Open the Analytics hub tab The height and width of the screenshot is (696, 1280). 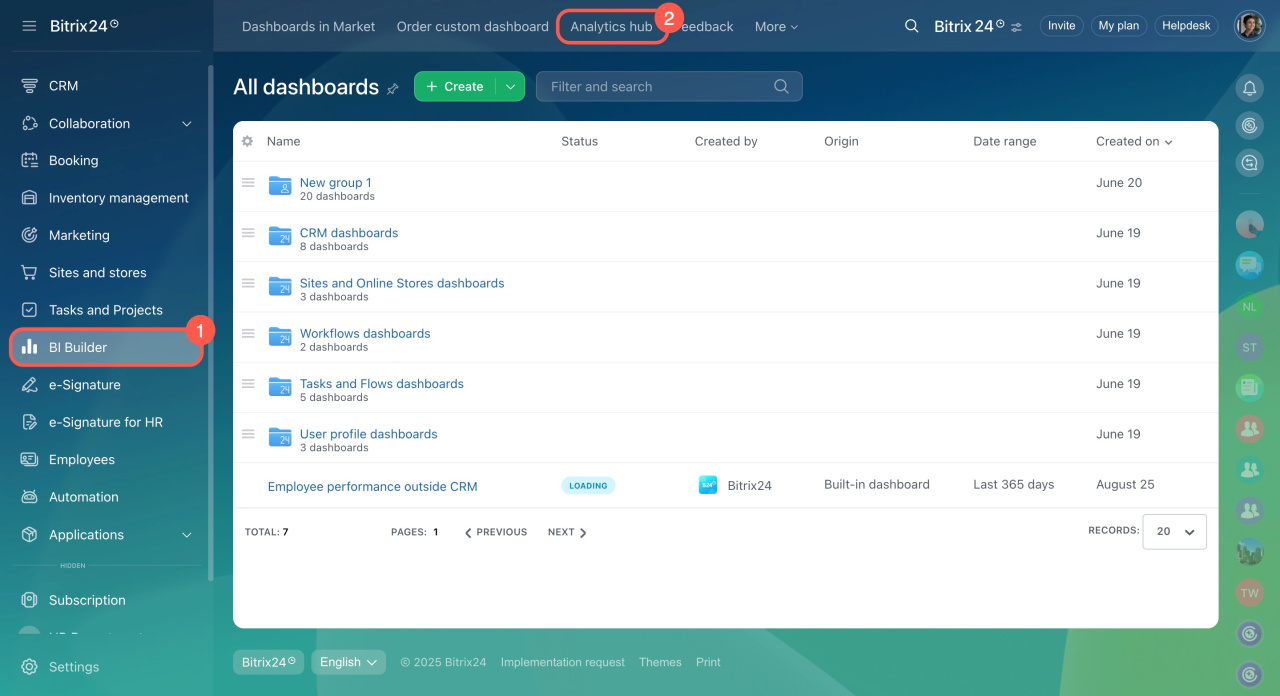click(611, 26)
